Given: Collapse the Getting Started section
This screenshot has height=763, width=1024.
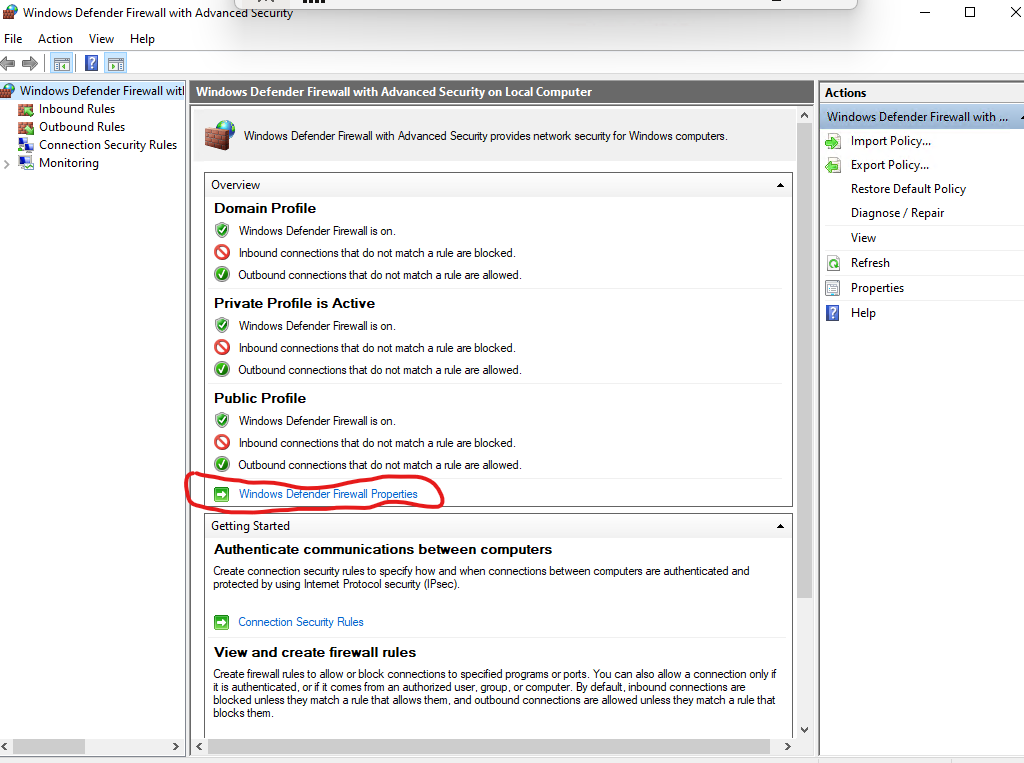Looking at the screenshot, I should click(780, 526).
